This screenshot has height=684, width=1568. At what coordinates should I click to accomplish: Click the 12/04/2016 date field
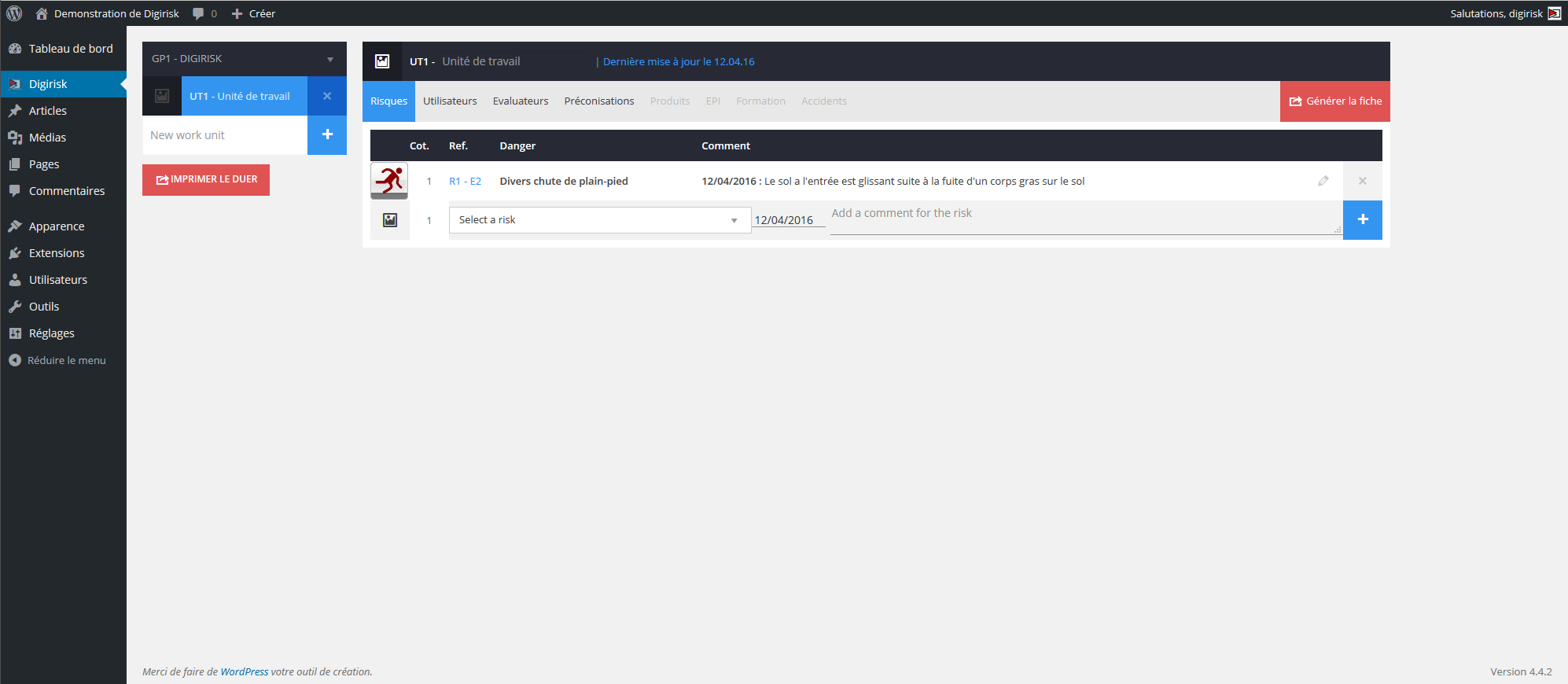click(789, 220)
